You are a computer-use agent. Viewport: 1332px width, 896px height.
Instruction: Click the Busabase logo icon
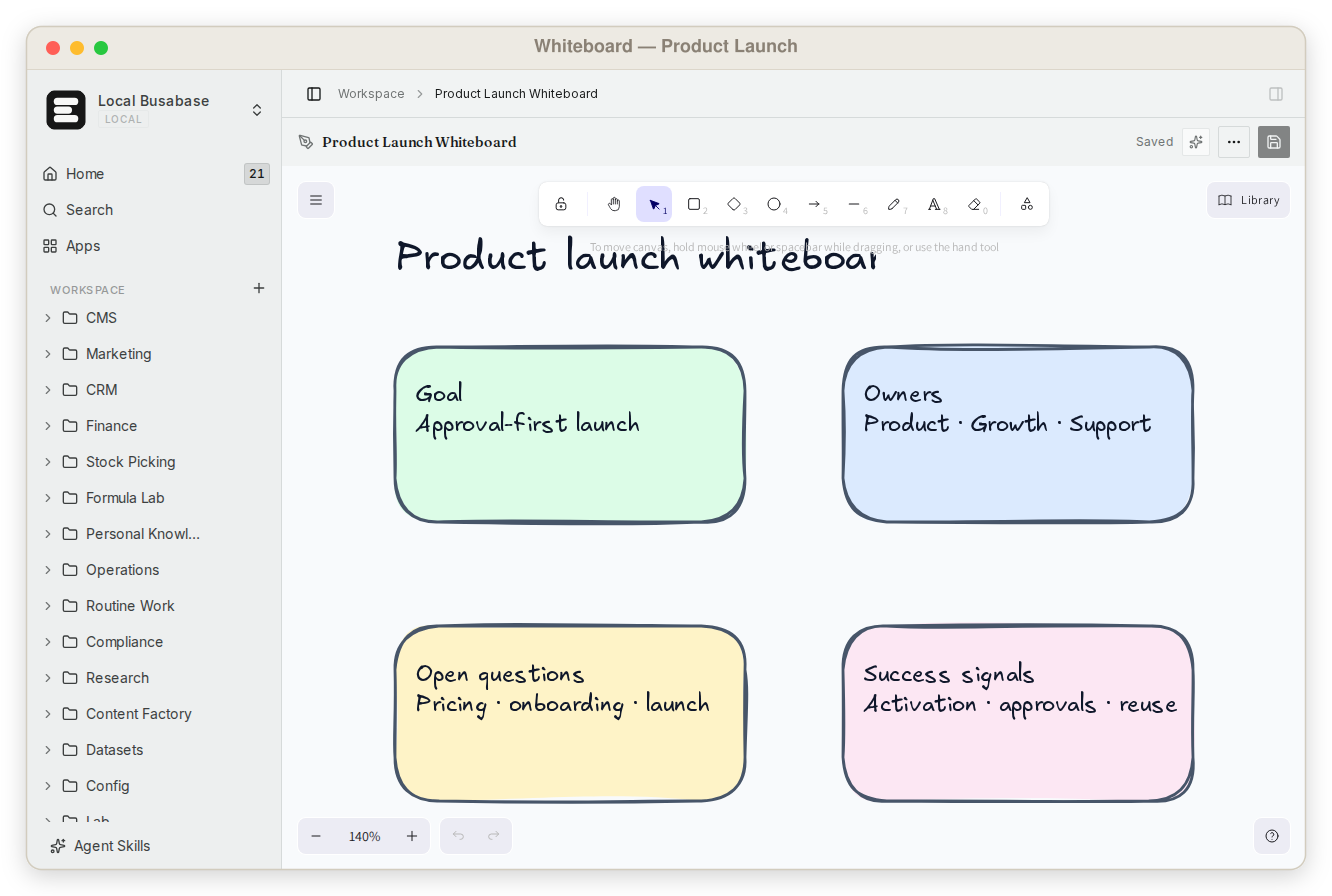tap(66, 110)
